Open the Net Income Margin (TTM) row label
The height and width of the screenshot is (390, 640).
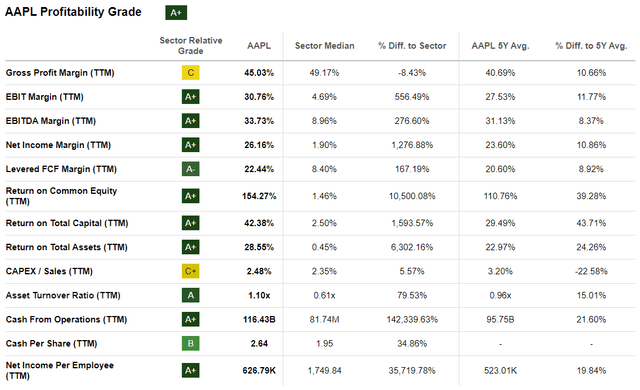point(58,145)
